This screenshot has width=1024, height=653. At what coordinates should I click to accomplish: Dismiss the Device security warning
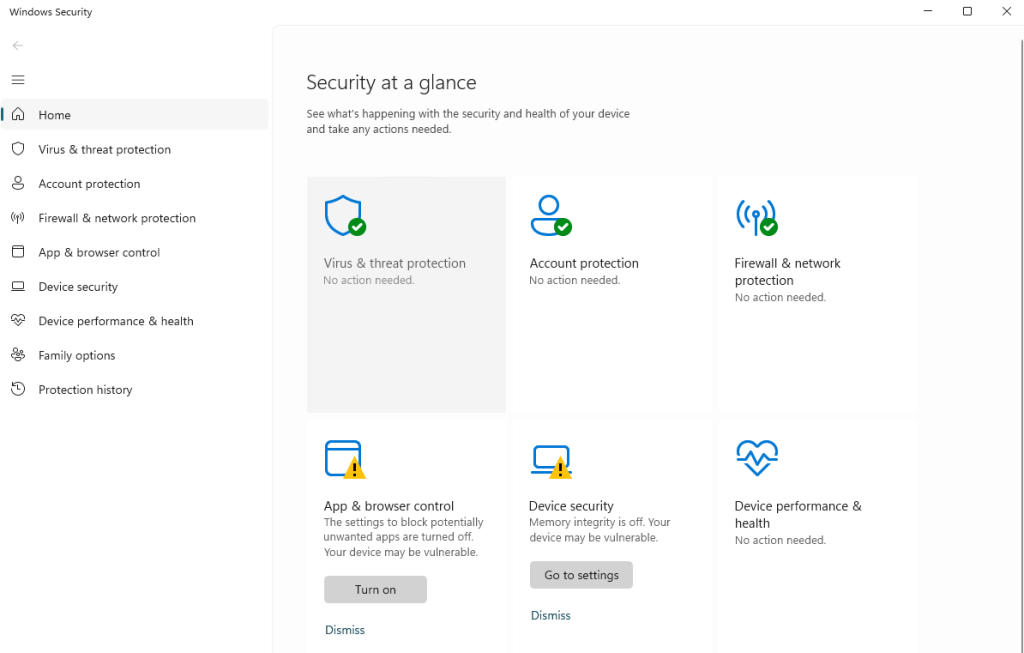tap(551, 615)
